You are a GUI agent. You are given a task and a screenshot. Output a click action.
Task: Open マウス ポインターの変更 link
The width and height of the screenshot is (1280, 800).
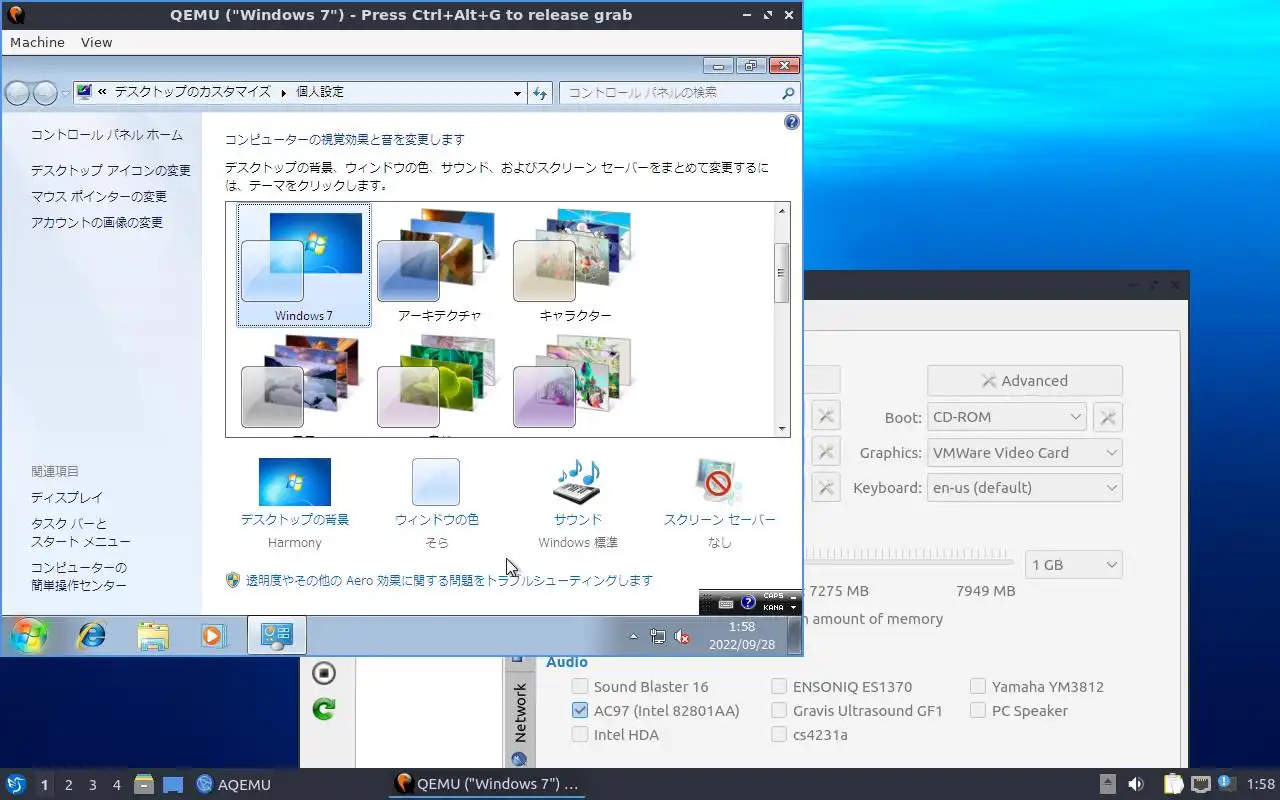pyautogui.click(x=99, y=196)
